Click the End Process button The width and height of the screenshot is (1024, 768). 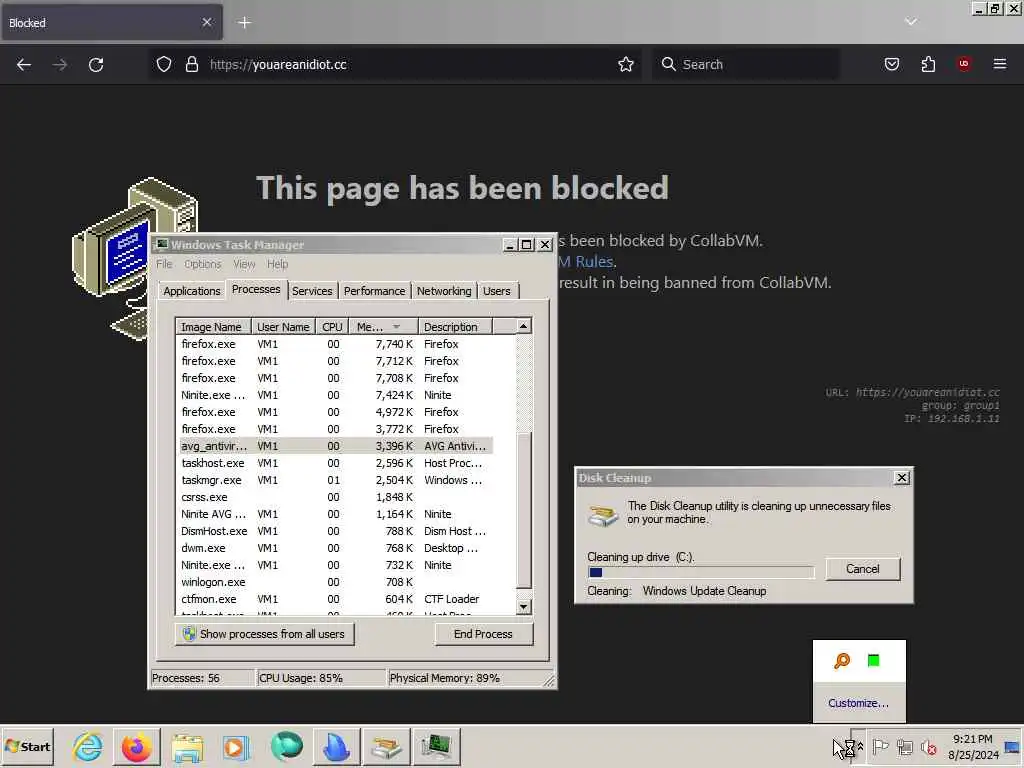click(x=483, y=634)
